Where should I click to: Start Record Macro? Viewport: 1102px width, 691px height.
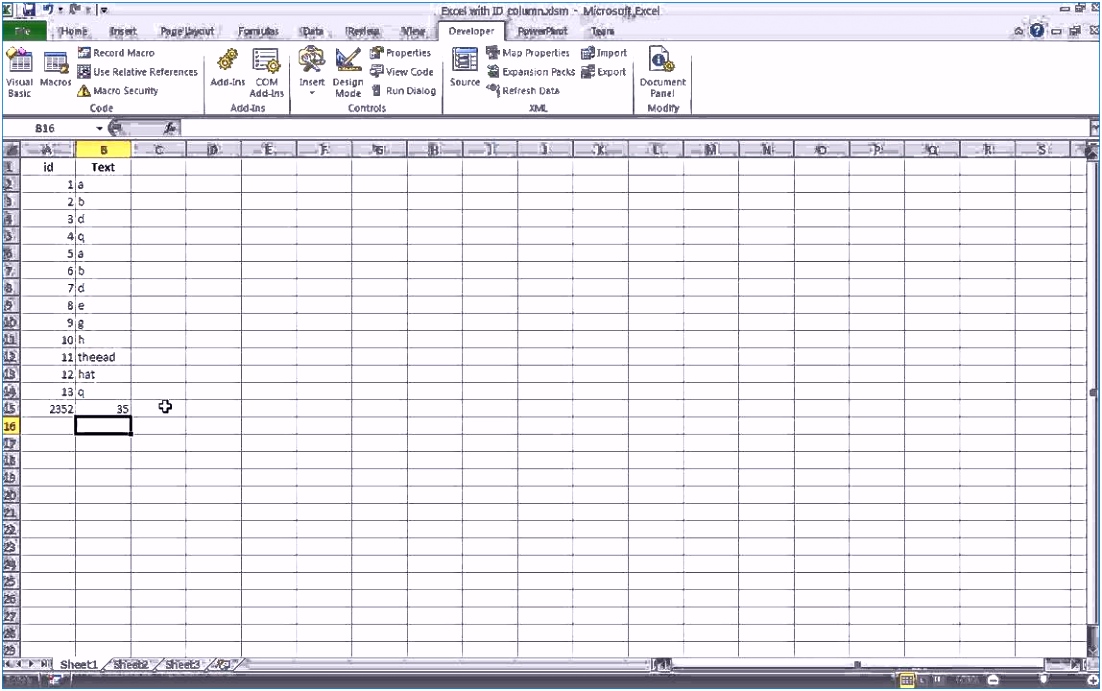116,53
